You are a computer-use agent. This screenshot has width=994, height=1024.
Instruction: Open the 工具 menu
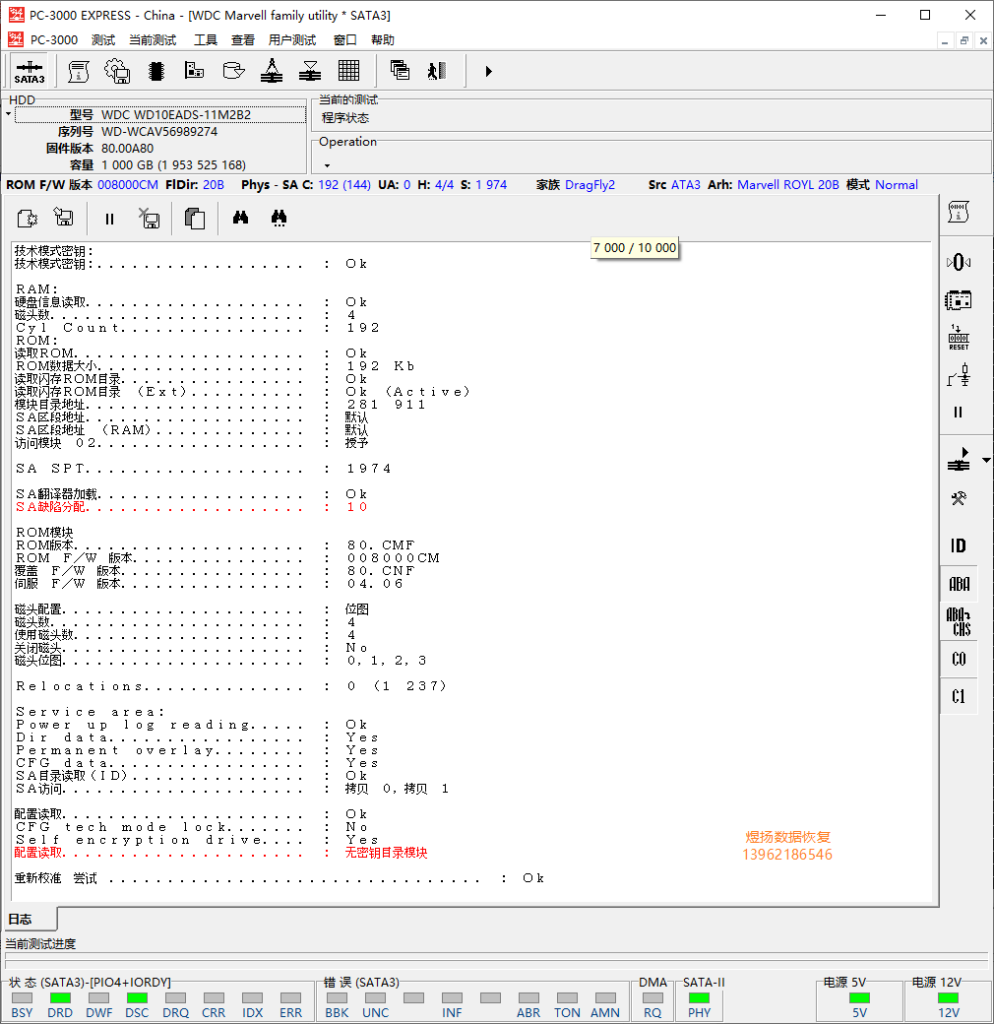tap(205, 40)
